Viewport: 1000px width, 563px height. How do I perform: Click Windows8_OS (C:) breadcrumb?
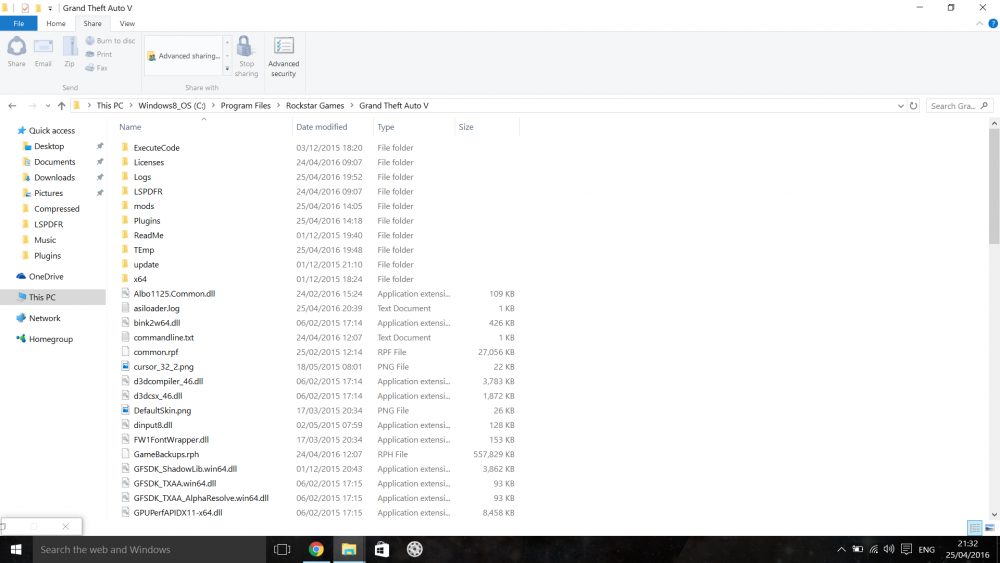pos(172,106)
